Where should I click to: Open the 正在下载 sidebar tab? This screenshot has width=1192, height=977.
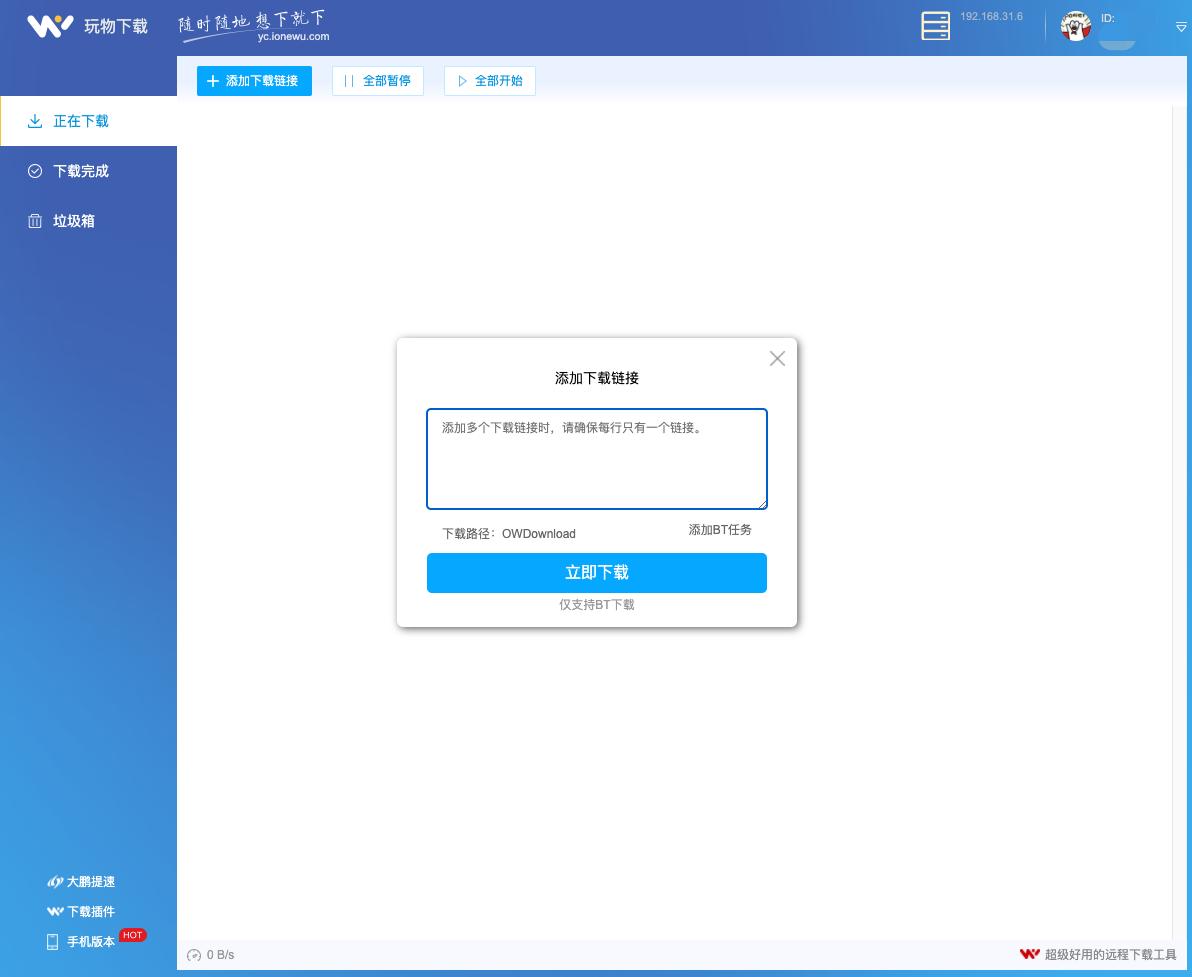[x=88, y=121]
